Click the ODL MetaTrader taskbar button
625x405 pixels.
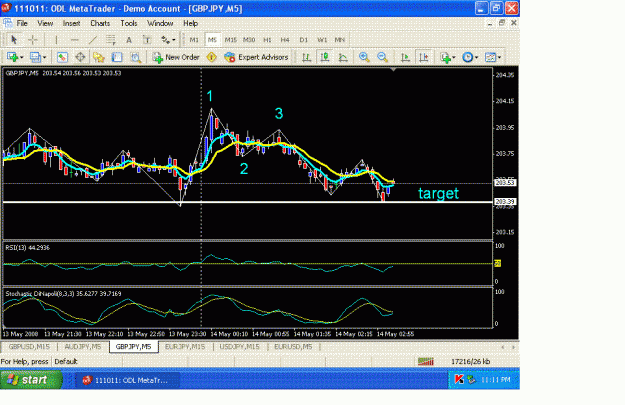[x=128, y=380]
